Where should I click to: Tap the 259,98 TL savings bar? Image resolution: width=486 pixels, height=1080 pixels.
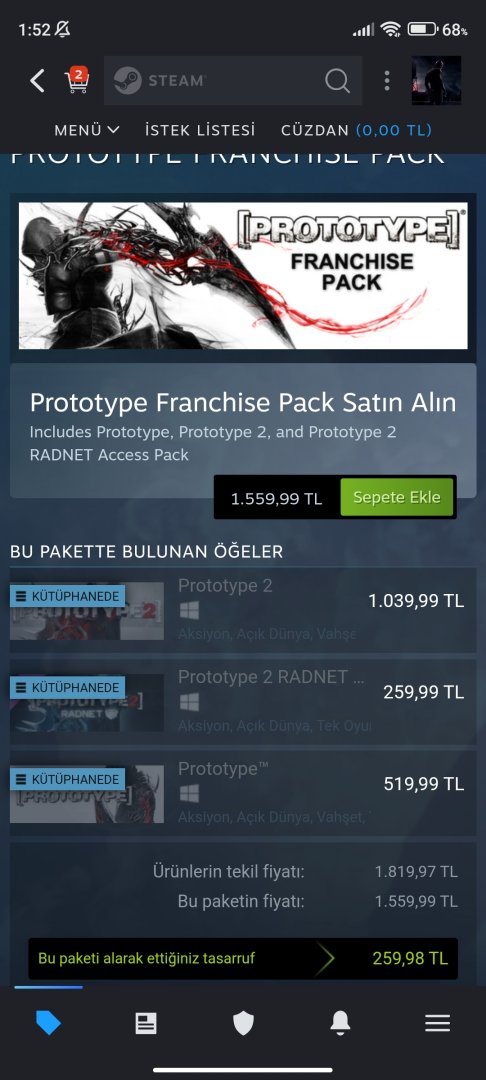pos(243,958)
